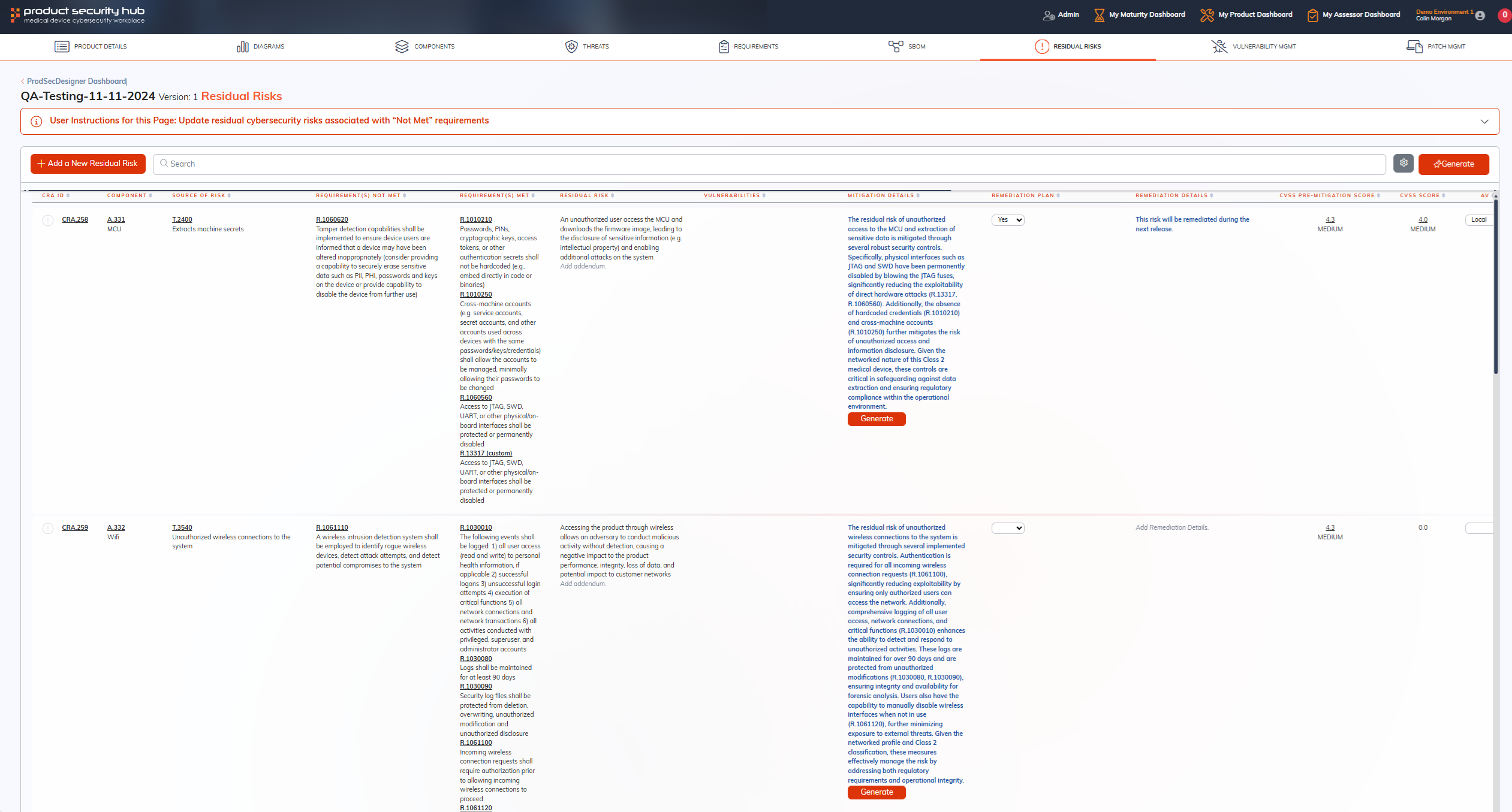Viewport: 1512px width, 812px height.
Task: Open Vulnerability Mgmt
Action: (x=1252, y=46)
